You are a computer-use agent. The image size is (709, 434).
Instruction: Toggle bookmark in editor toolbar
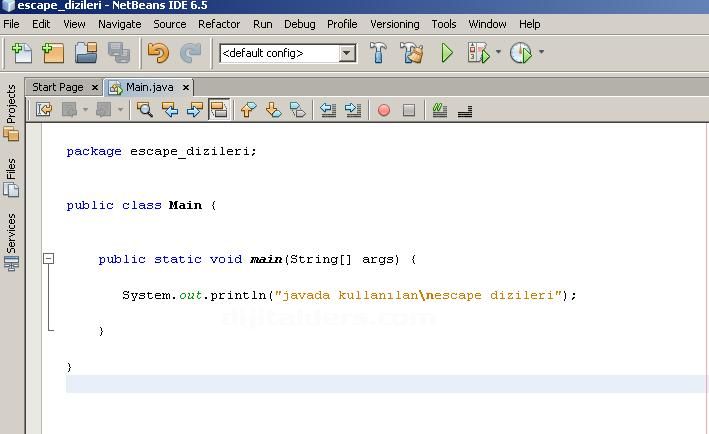(298, 110)
